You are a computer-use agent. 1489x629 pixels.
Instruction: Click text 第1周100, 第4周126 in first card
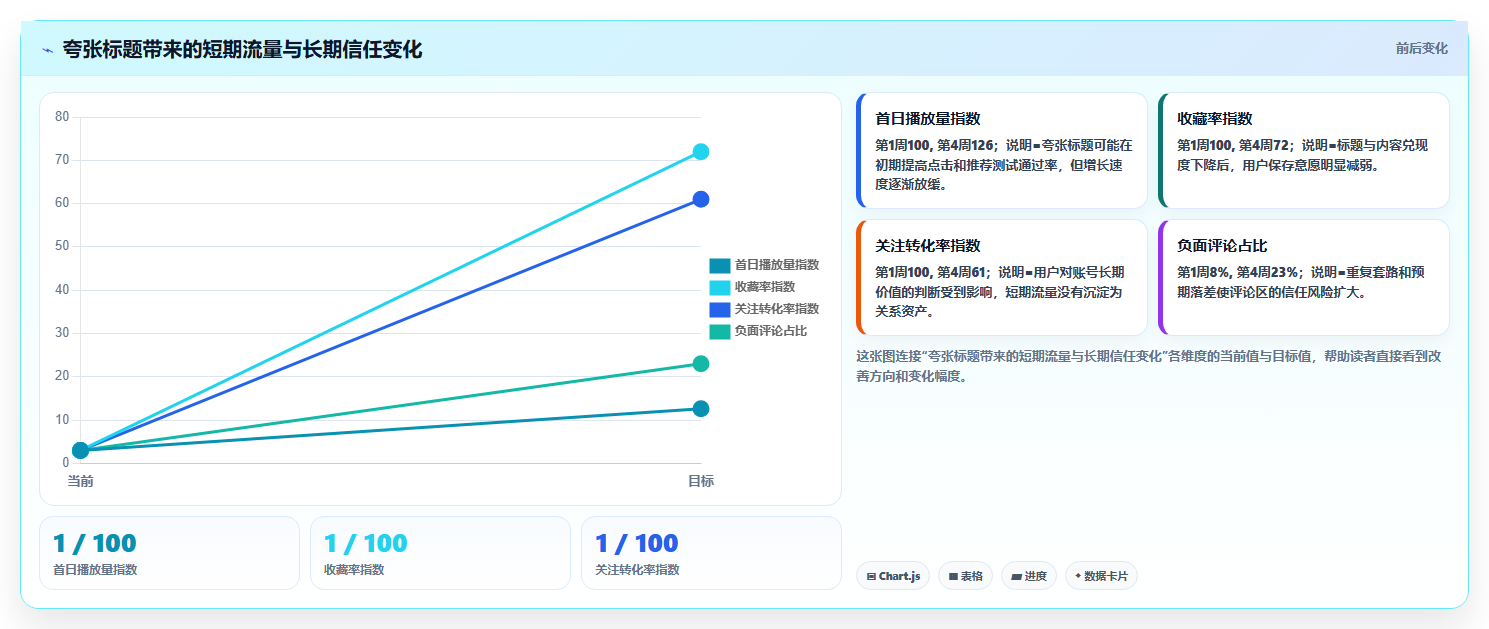point(934,145)
